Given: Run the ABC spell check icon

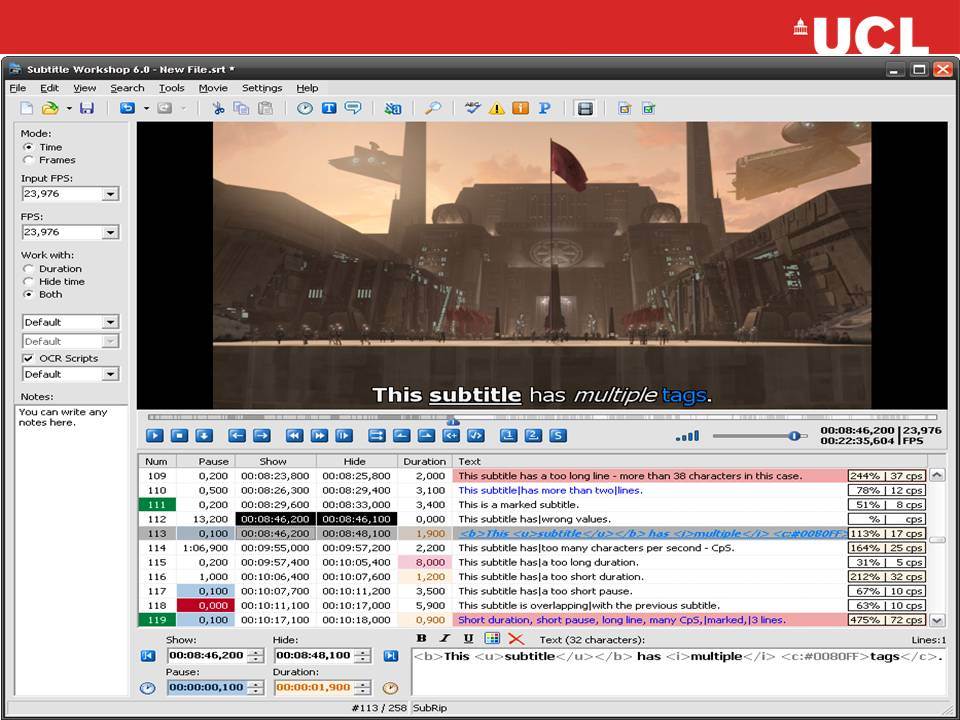Looking at the screenshot, I should tap(472, 109).
